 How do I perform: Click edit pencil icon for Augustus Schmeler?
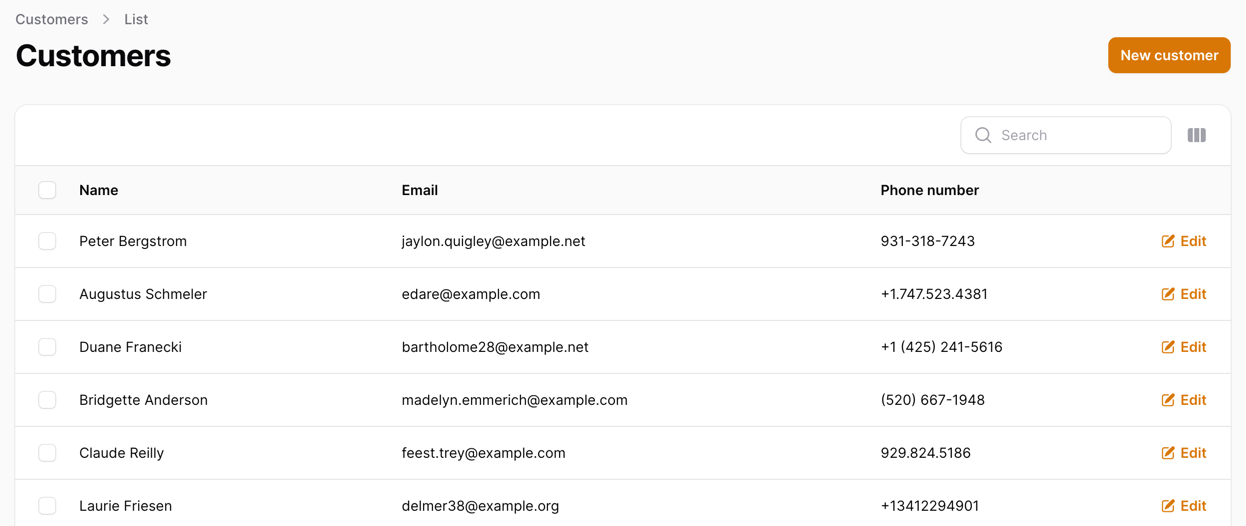tap(1168, 294)
